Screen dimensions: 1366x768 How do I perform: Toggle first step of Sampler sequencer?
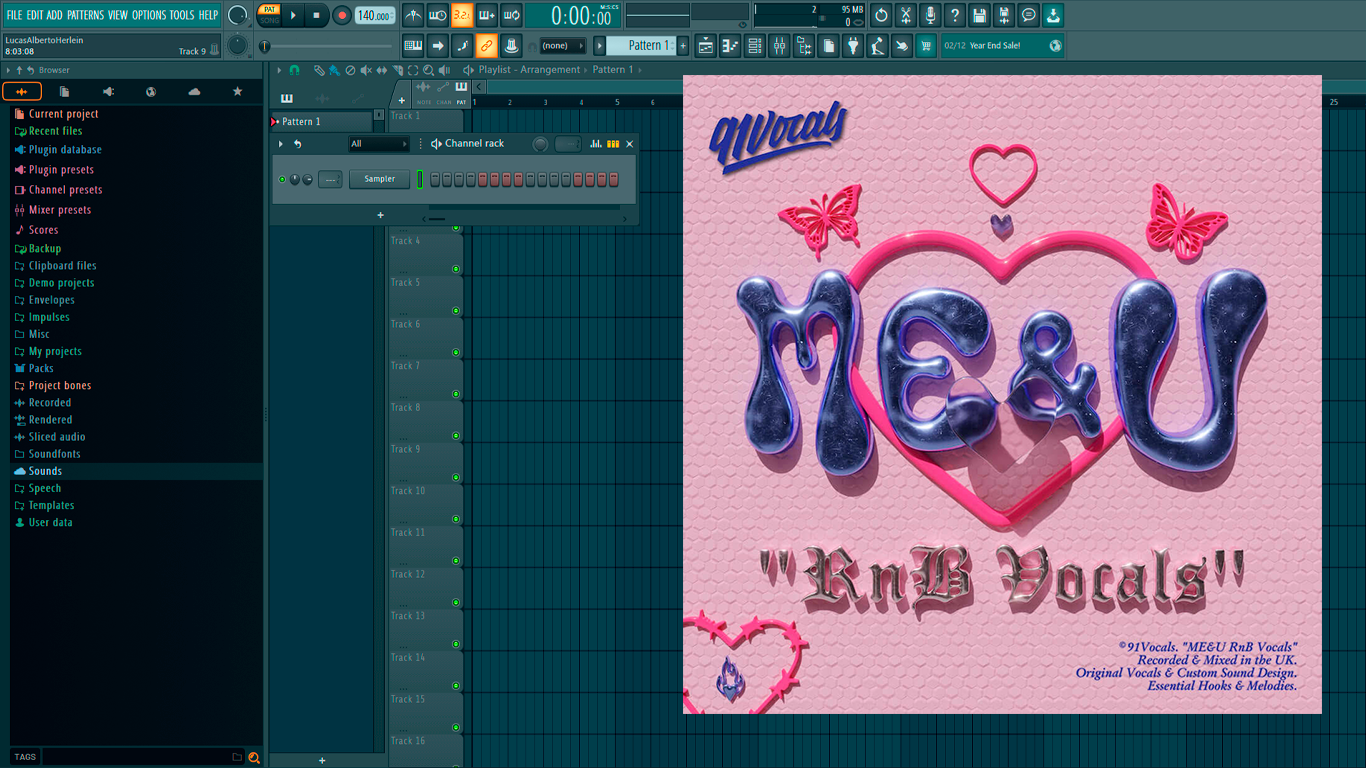coord(435,179)
